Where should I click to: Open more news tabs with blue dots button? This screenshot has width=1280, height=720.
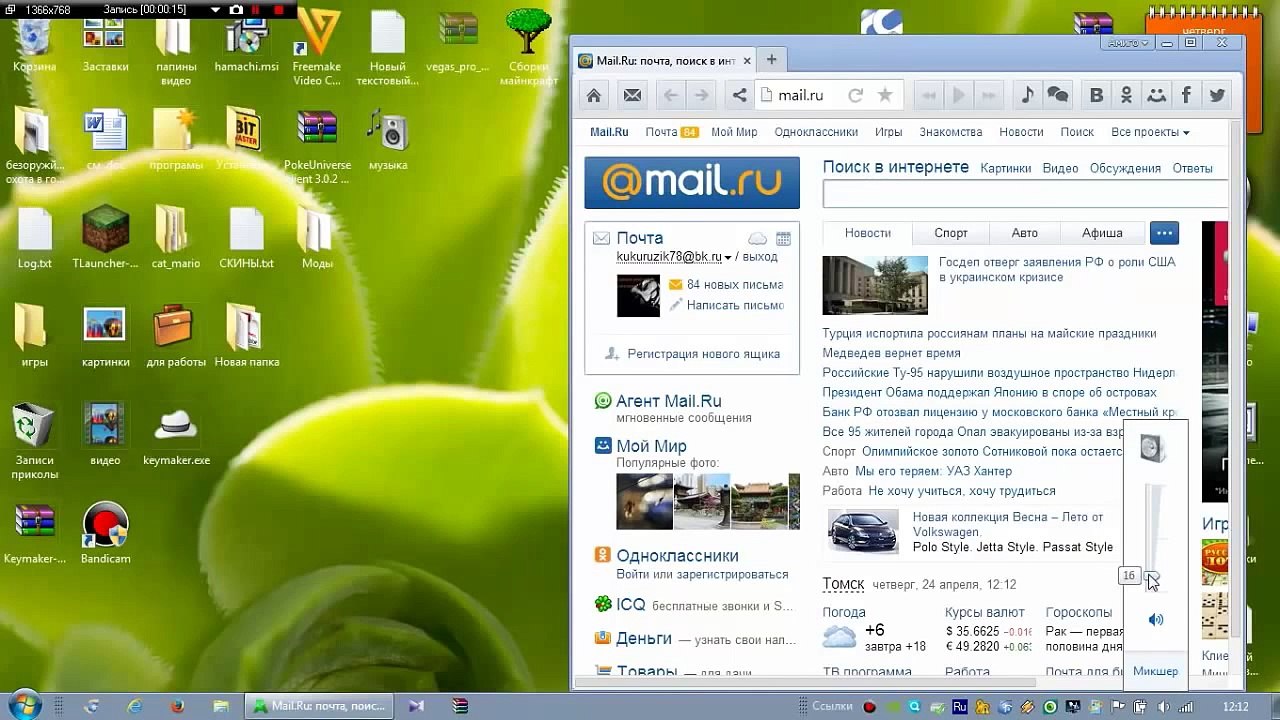(1164, 233)
